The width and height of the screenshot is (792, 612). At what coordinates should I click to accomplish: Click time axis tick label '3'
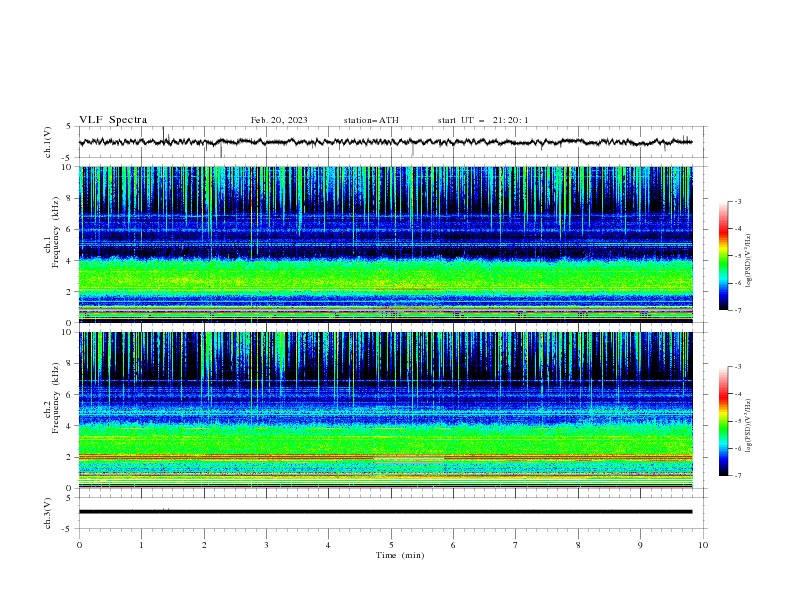coord(266,545)
